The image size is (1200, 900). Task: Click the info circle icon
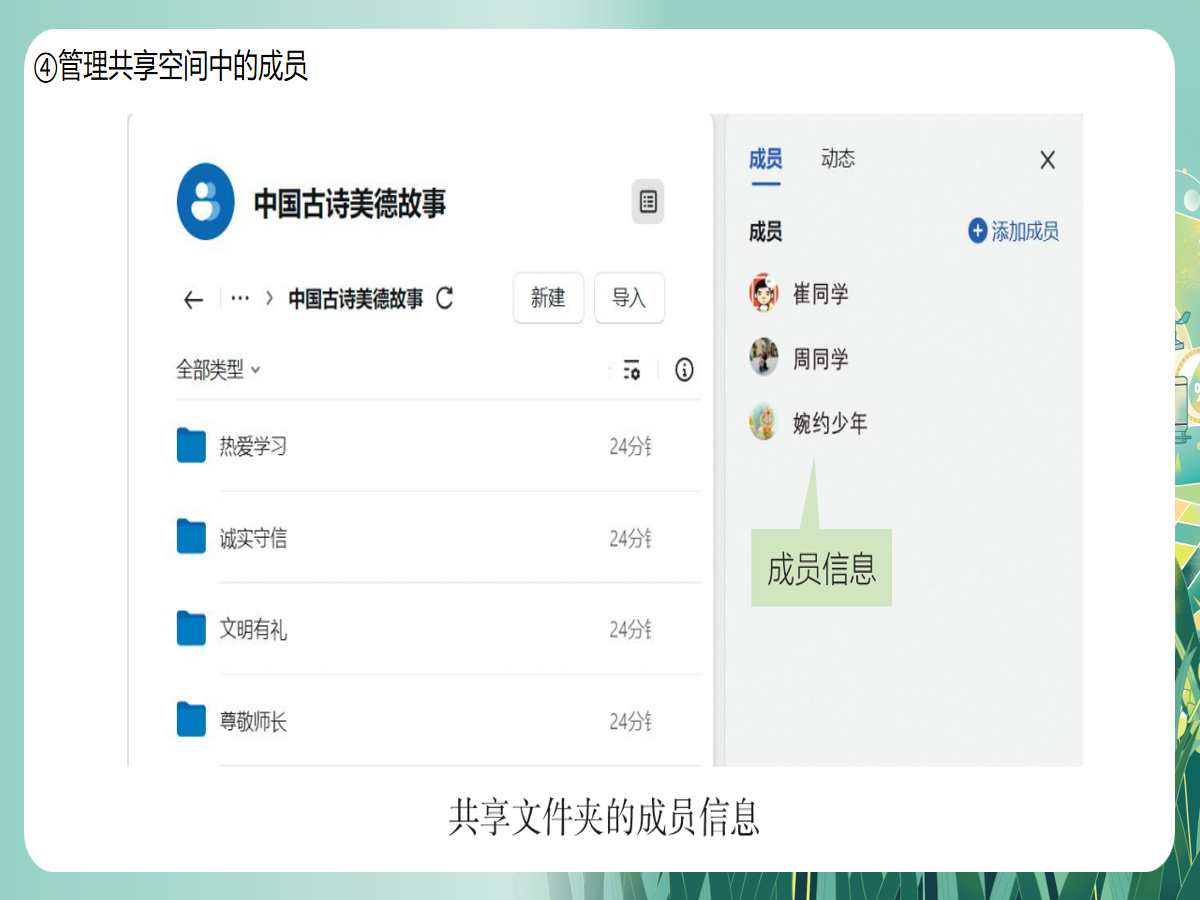pyautogui.click(x=684, y=370)
